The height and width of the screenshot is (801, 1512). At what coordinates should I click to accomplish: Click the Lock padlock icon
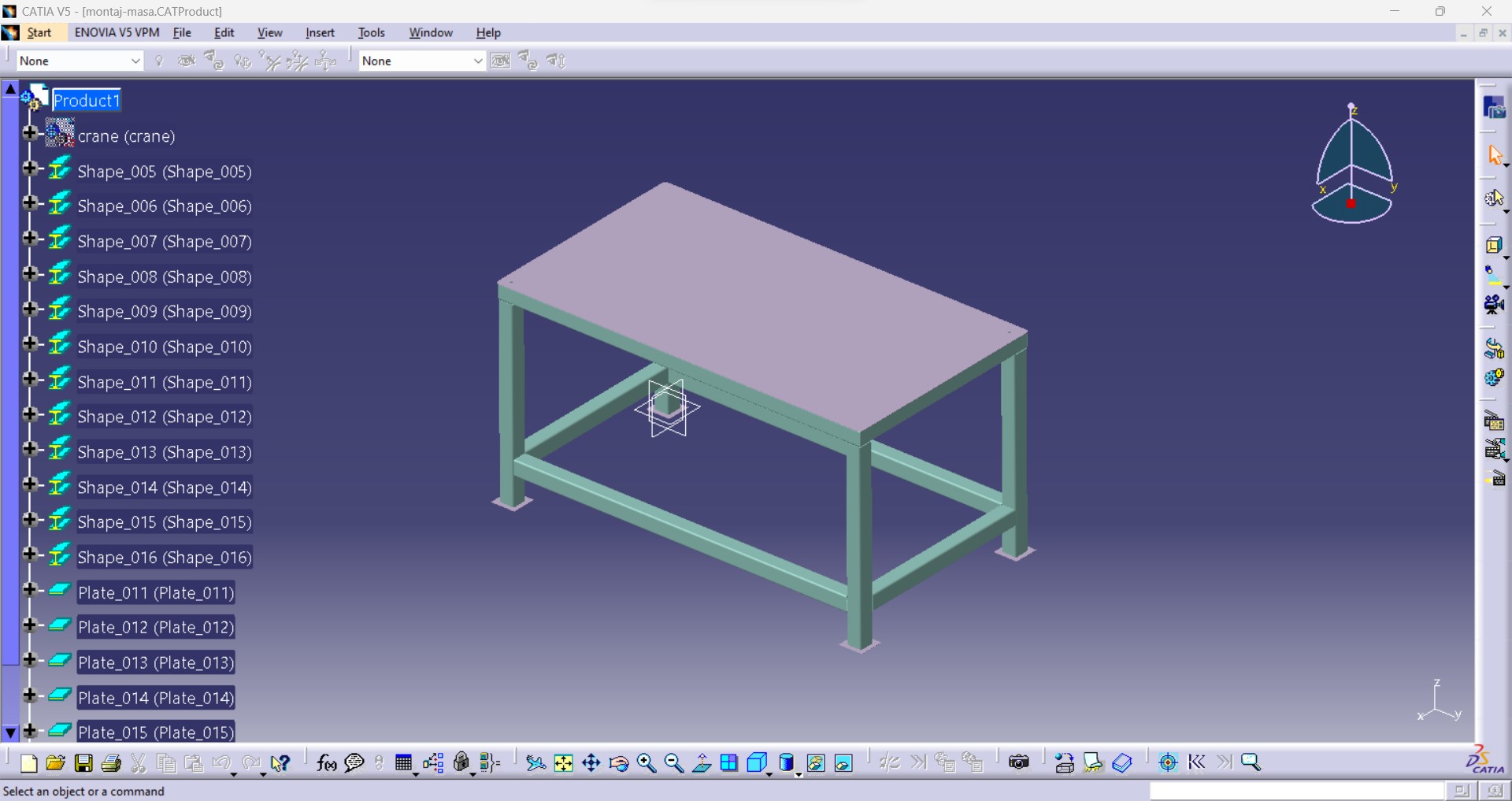coord(461,762)
